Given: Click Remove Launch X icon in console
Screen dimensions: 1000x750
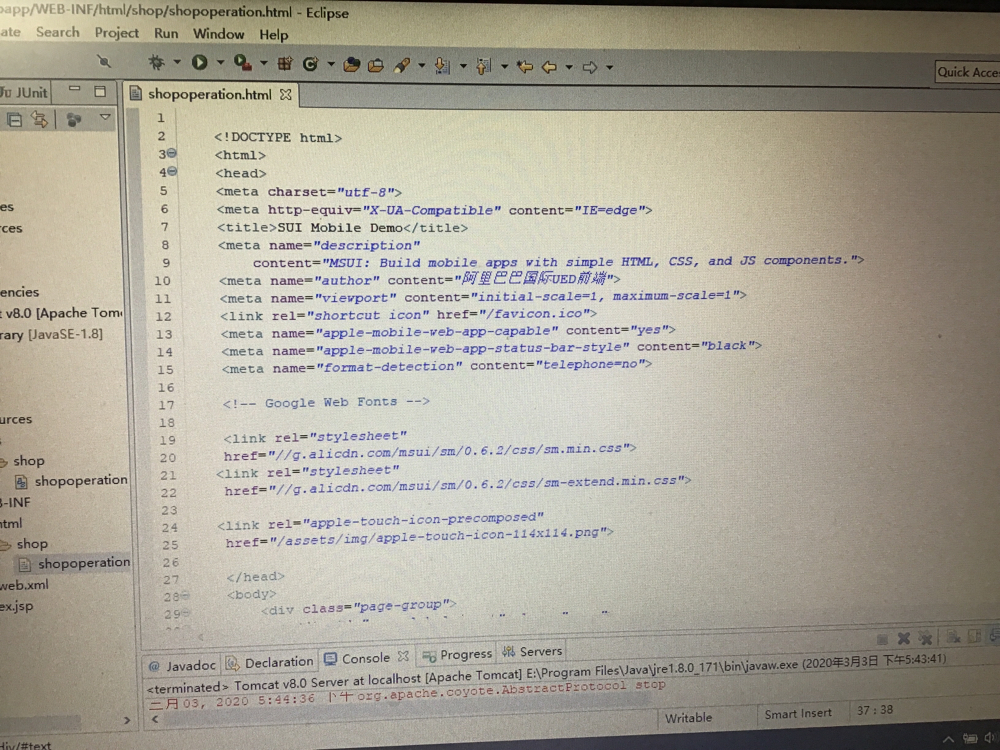Looking at the screenshot, I should tap(903, 638).
